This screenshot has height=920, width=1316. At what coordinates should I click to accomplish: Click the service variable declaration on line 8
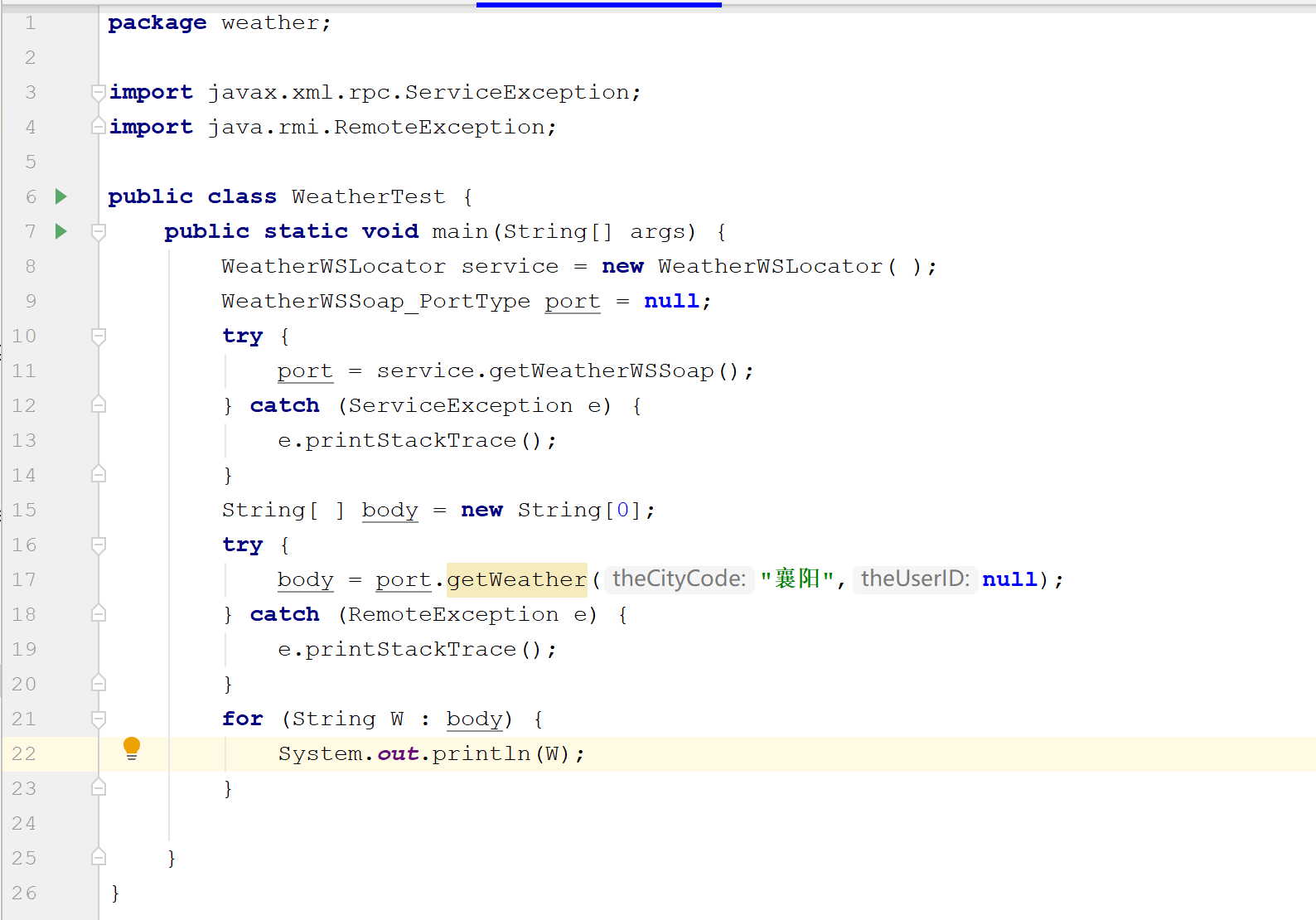(510, 266)
